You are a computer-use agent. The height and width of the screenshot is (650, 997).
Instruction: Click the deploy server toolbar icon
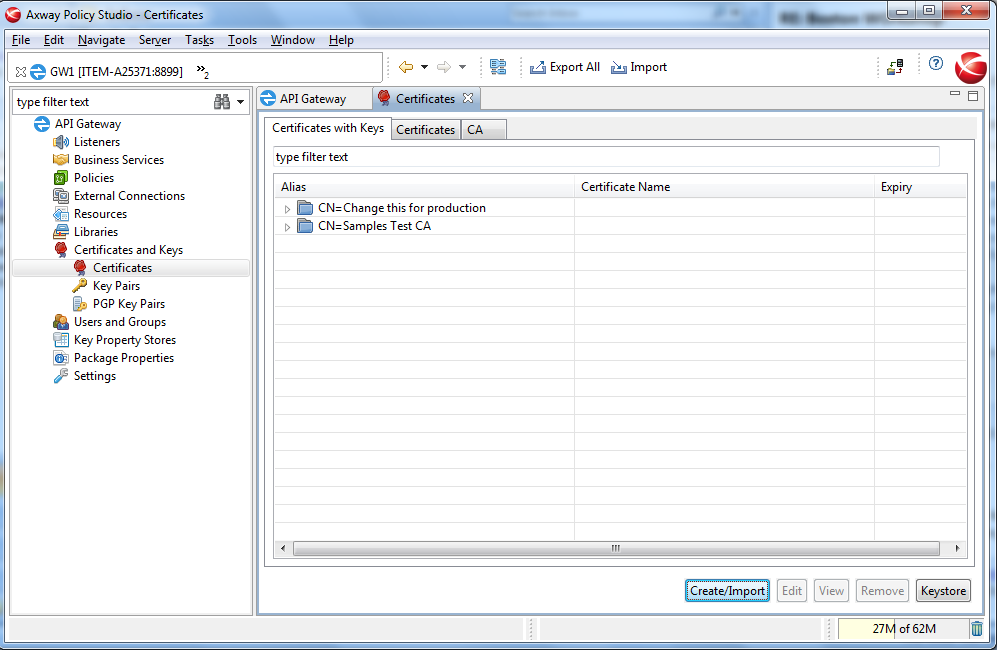895,67
